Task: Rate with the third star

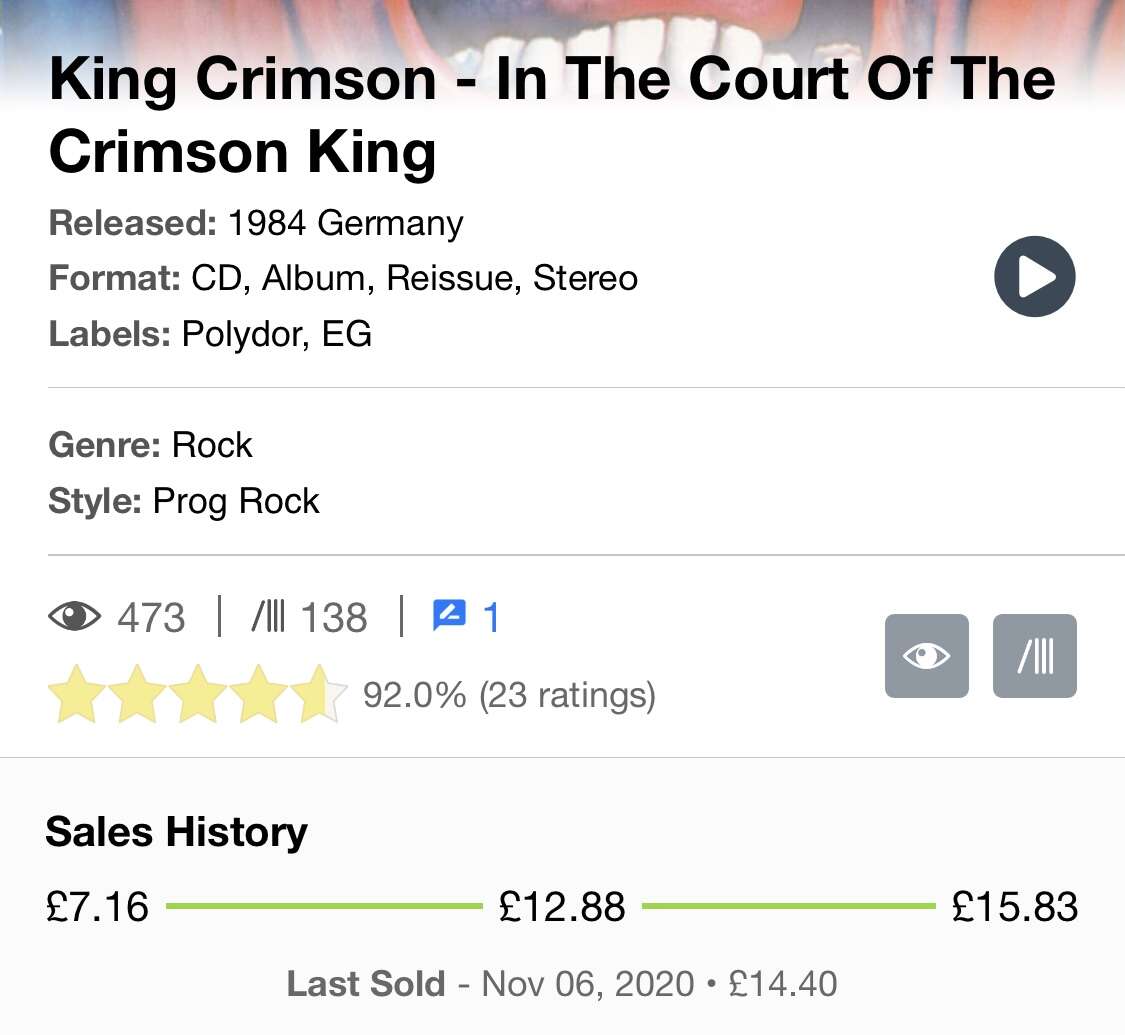Action: [x=198, y=694]
